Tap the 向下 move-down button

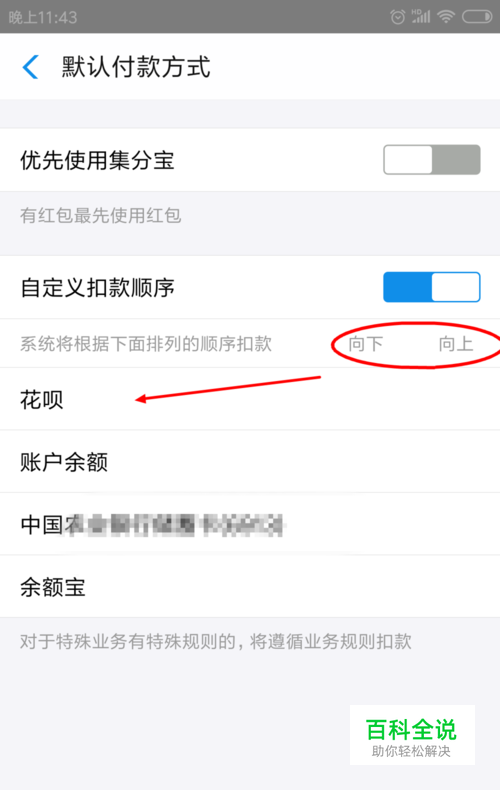click(x=366, y=344)
